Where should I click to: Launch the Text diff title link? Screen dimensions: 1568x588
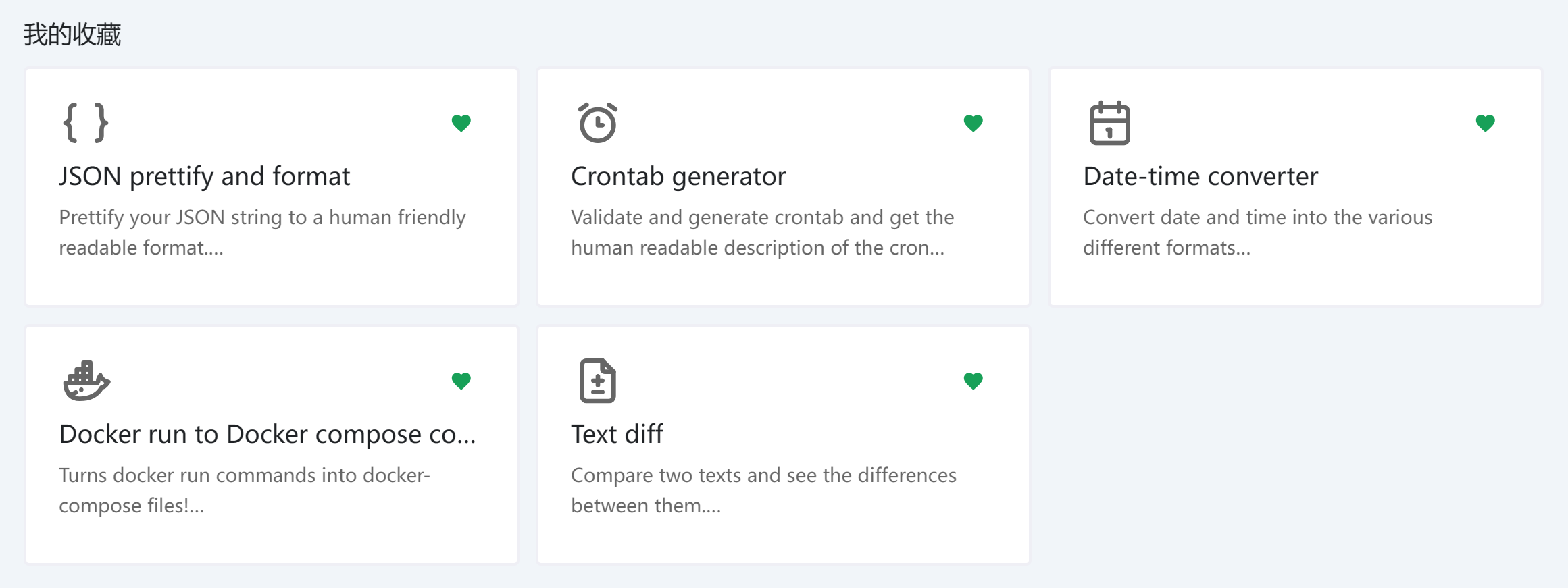(617, 434)
